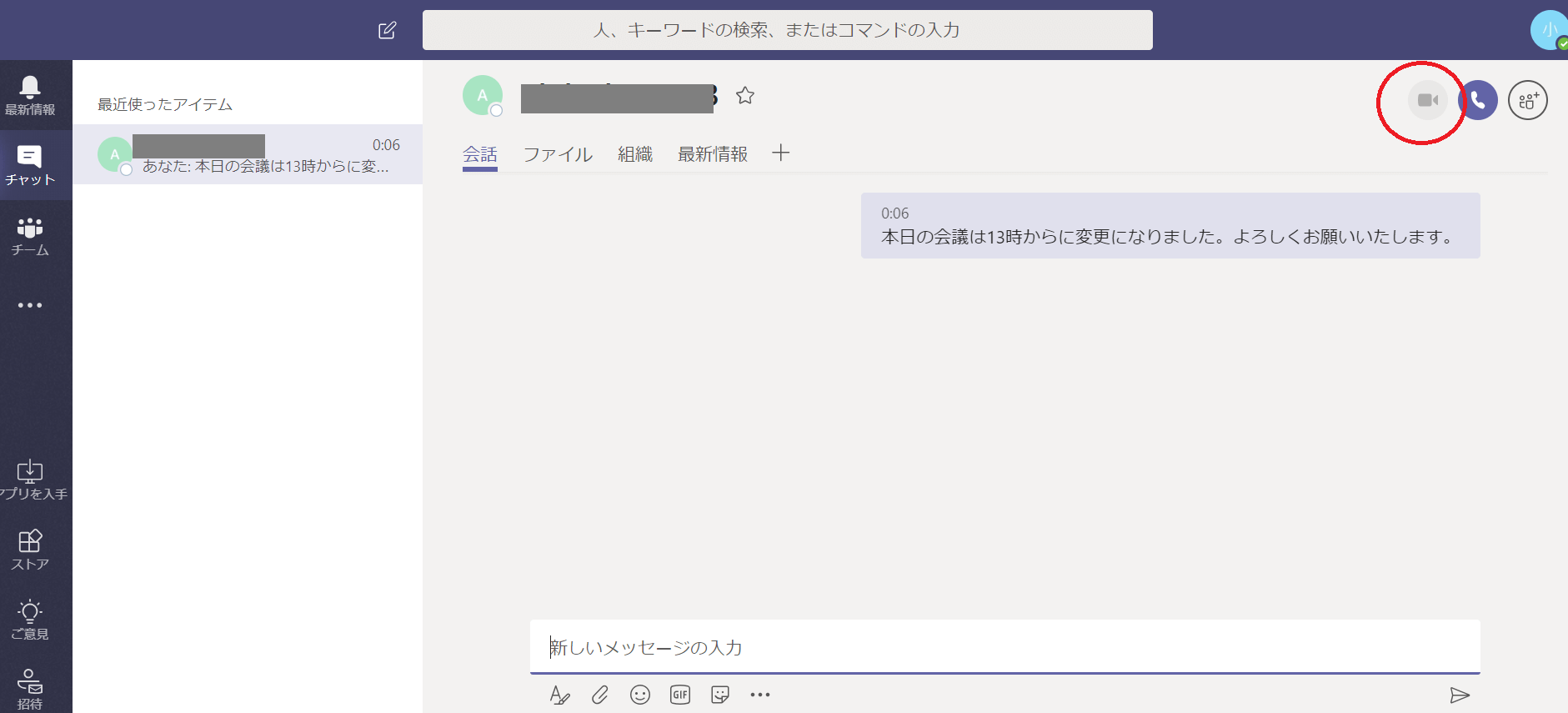Attach a file with the paperclip icon

pyautogui.click(x=600, y=695)
